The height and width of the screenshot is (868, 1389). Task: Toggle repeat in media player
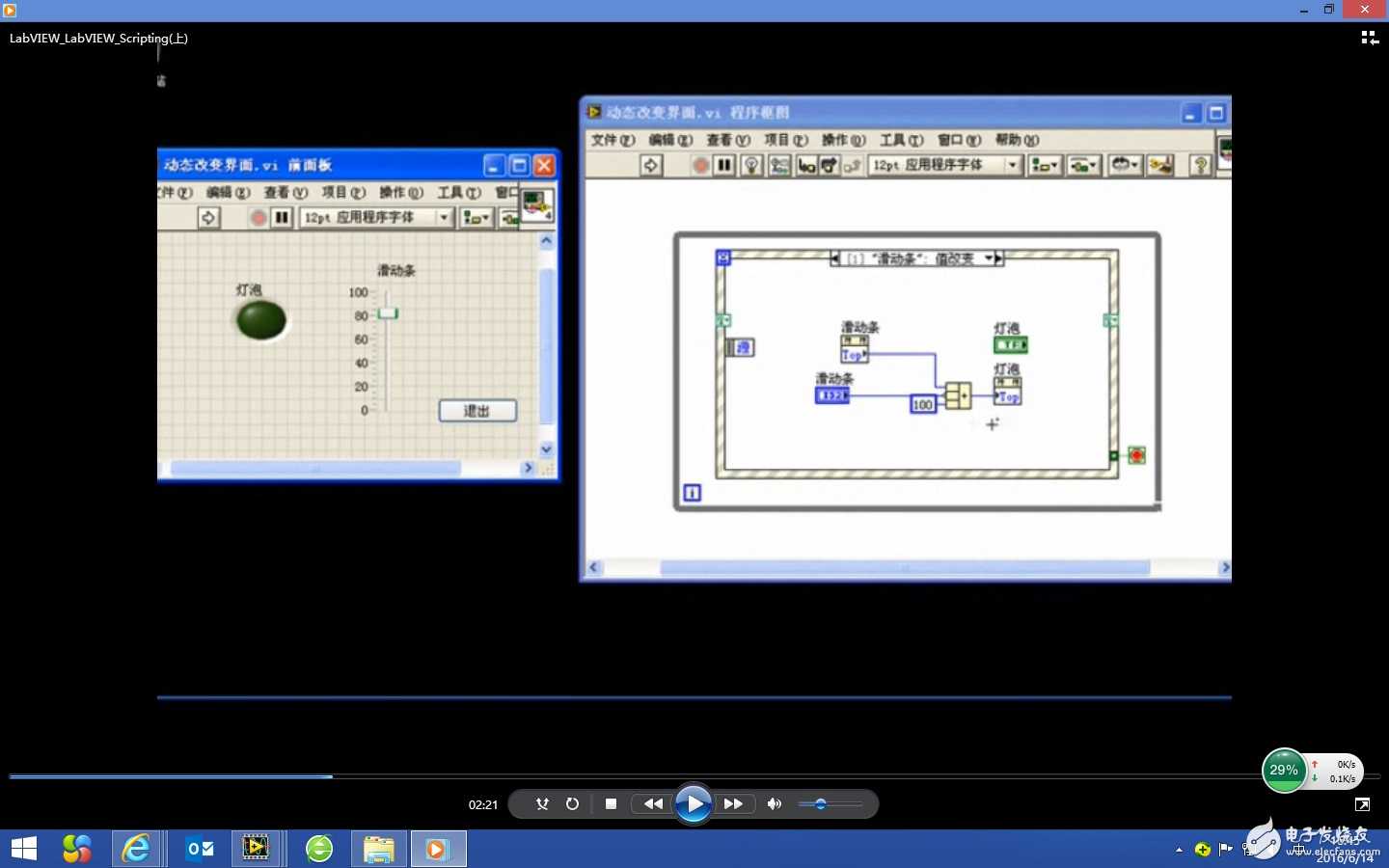point(572,803)
